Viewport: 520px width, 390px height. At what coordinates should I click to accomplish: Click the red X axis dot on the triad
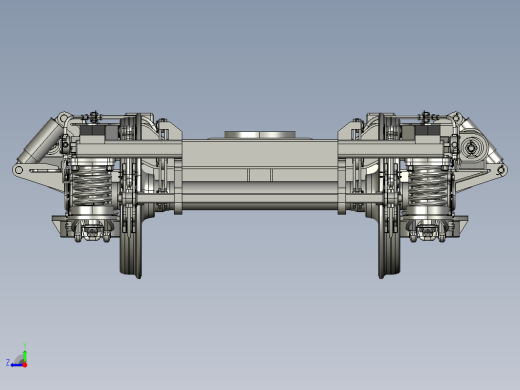tap(25, 365)
